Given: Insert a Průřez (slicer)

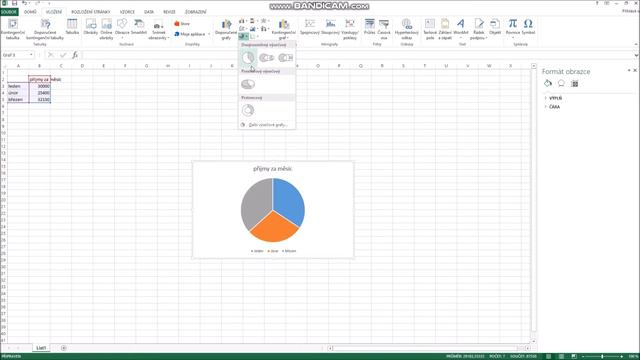Looking at the screenshot, I should [370, 27].
